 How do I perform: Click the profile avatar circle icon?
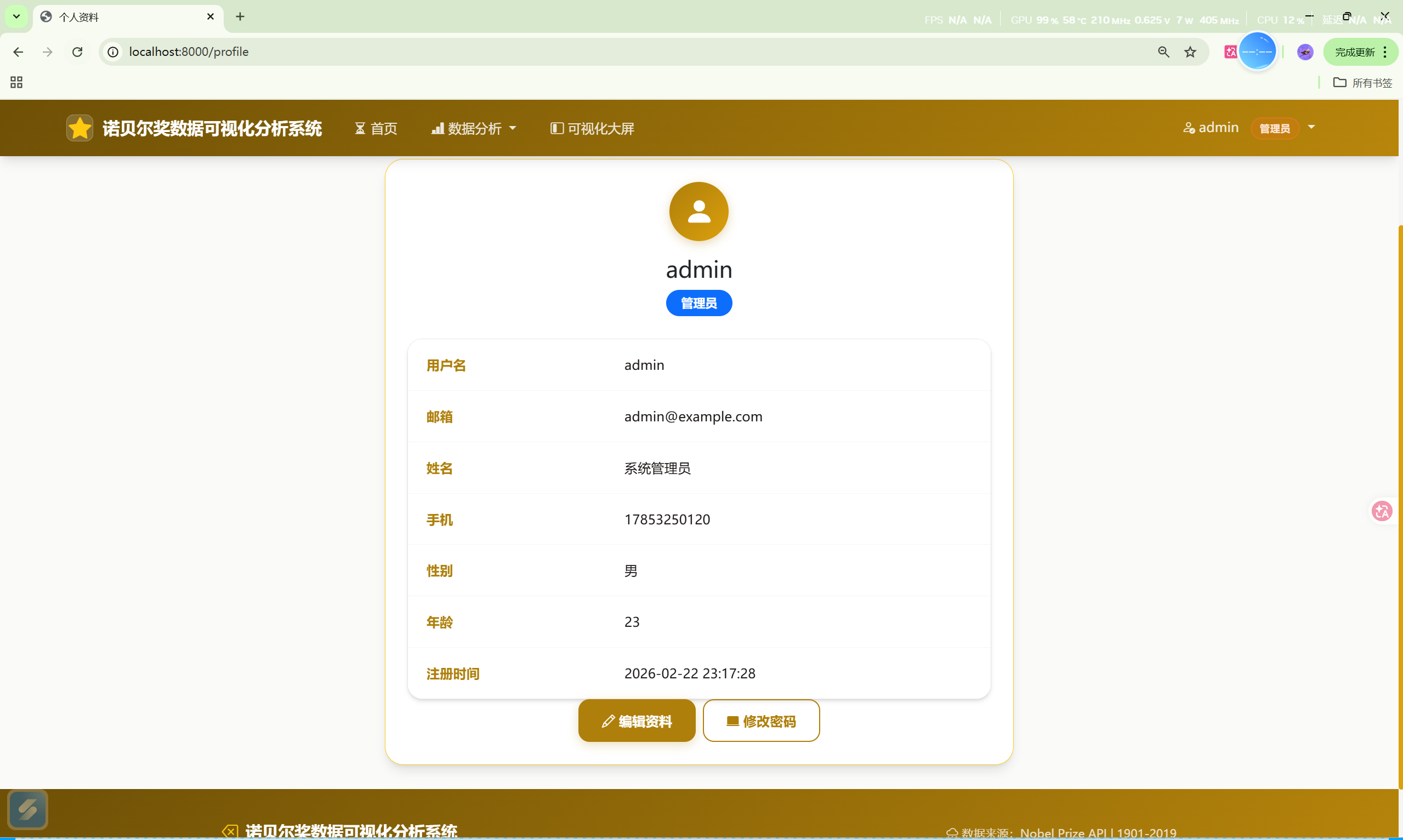(x=698, y=211)
